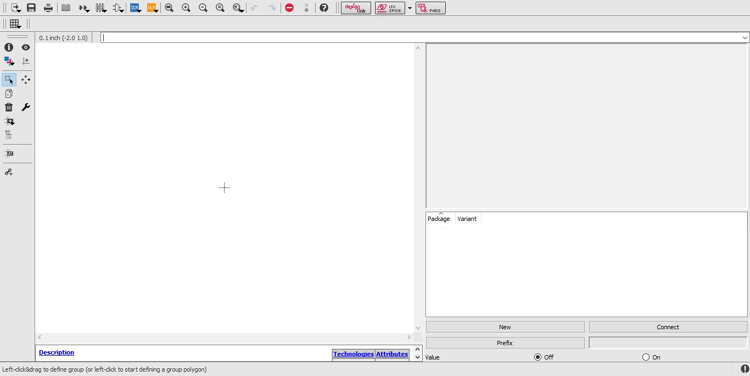This screenshot has width=750, height=376.
Task: Select the Invoke gate tool icon
Action: click(x=9, y=153)
